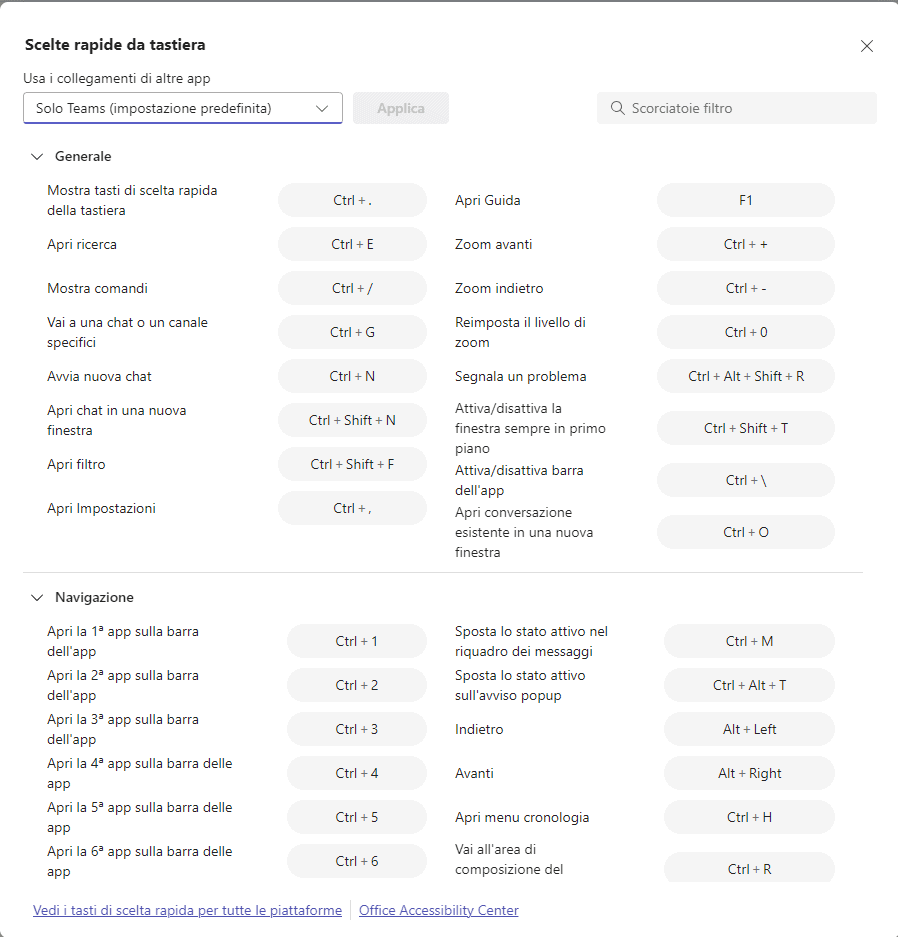This screenshot has height=937, width=898.
Task: Select the Ctrl + H shortcut pill
Action: pos(749,817)
